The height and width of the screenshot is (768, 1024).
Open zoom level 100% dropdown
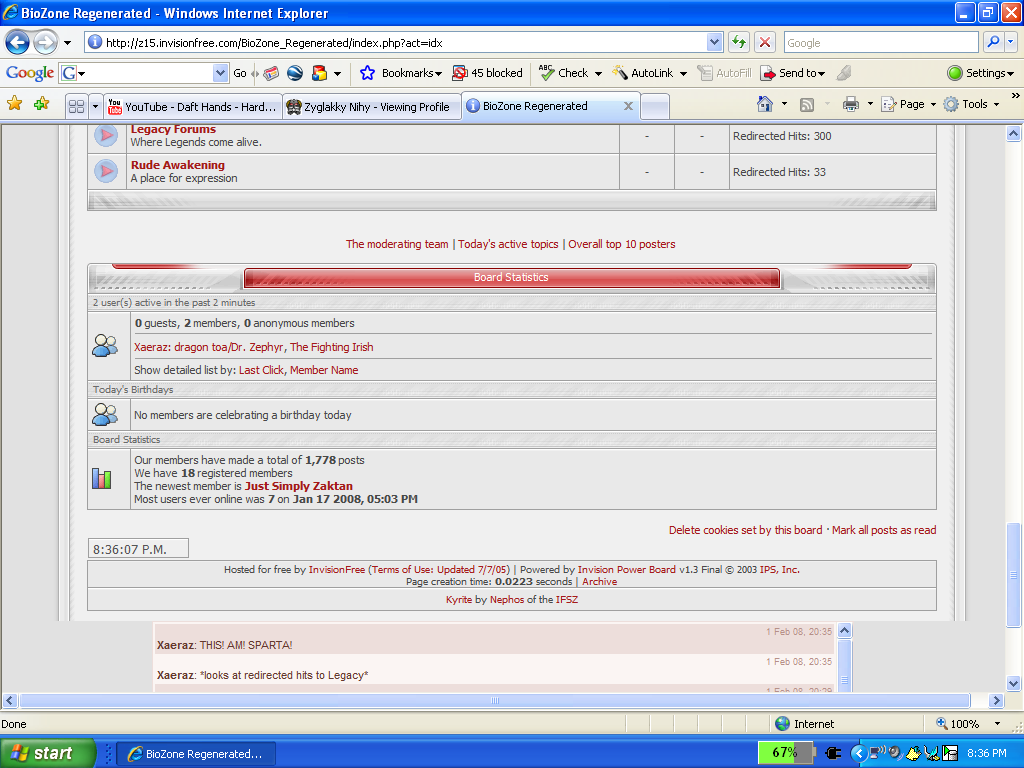997,724
